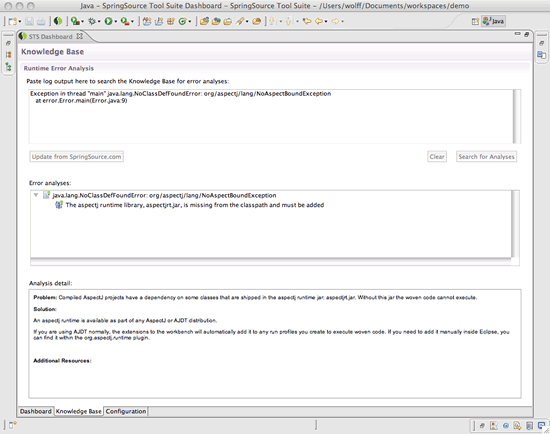
Task: Open the Spring dashboard toolbar icon
Action: 58,21
